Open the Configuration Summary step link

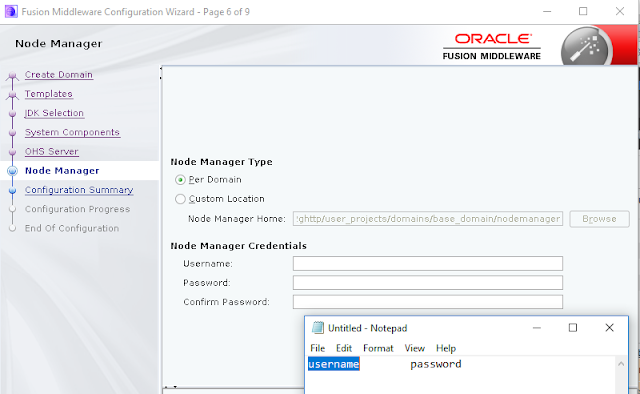click(x=79, y=190)
